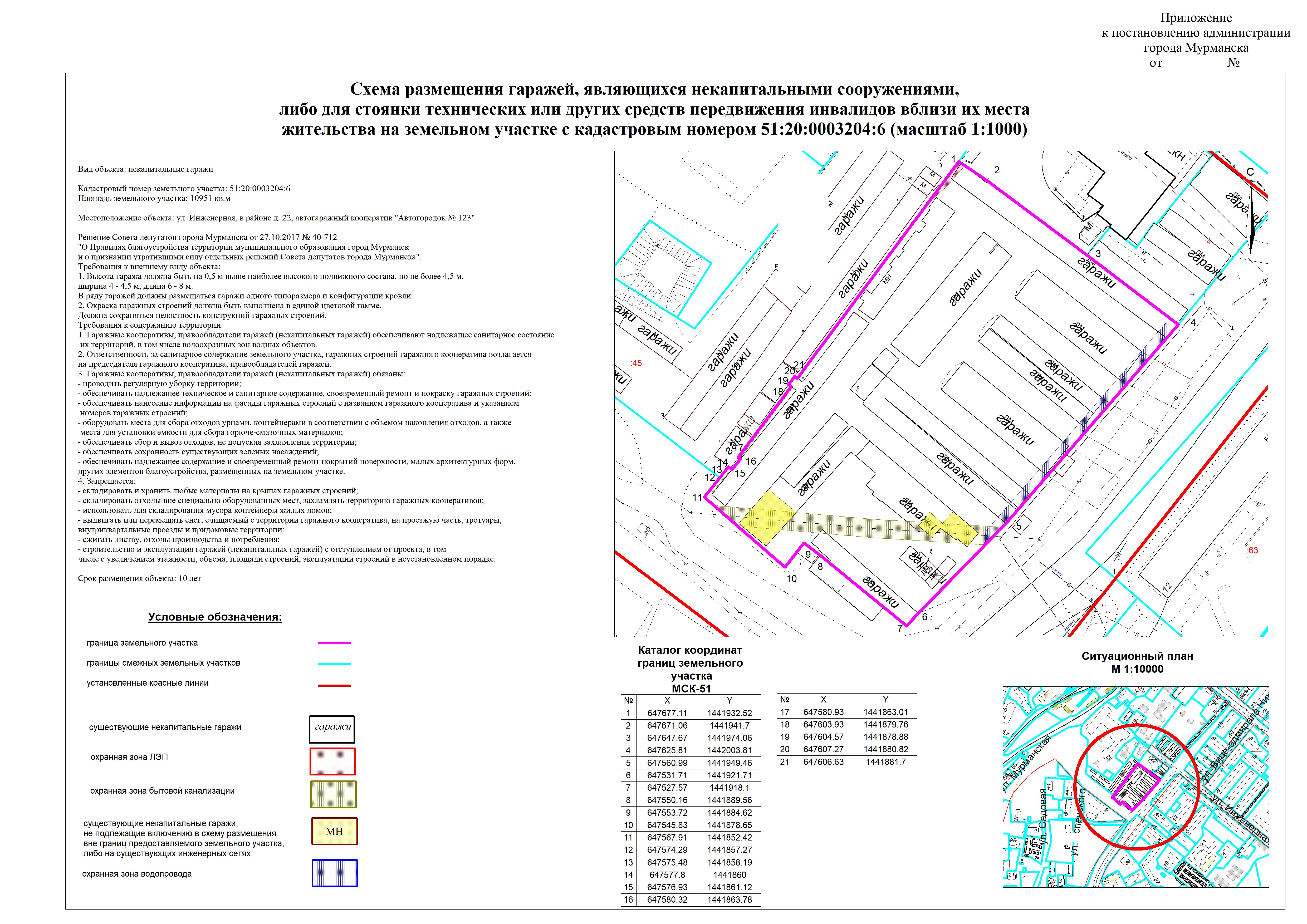Click the red power line protection zone swatch

point(332,761)
